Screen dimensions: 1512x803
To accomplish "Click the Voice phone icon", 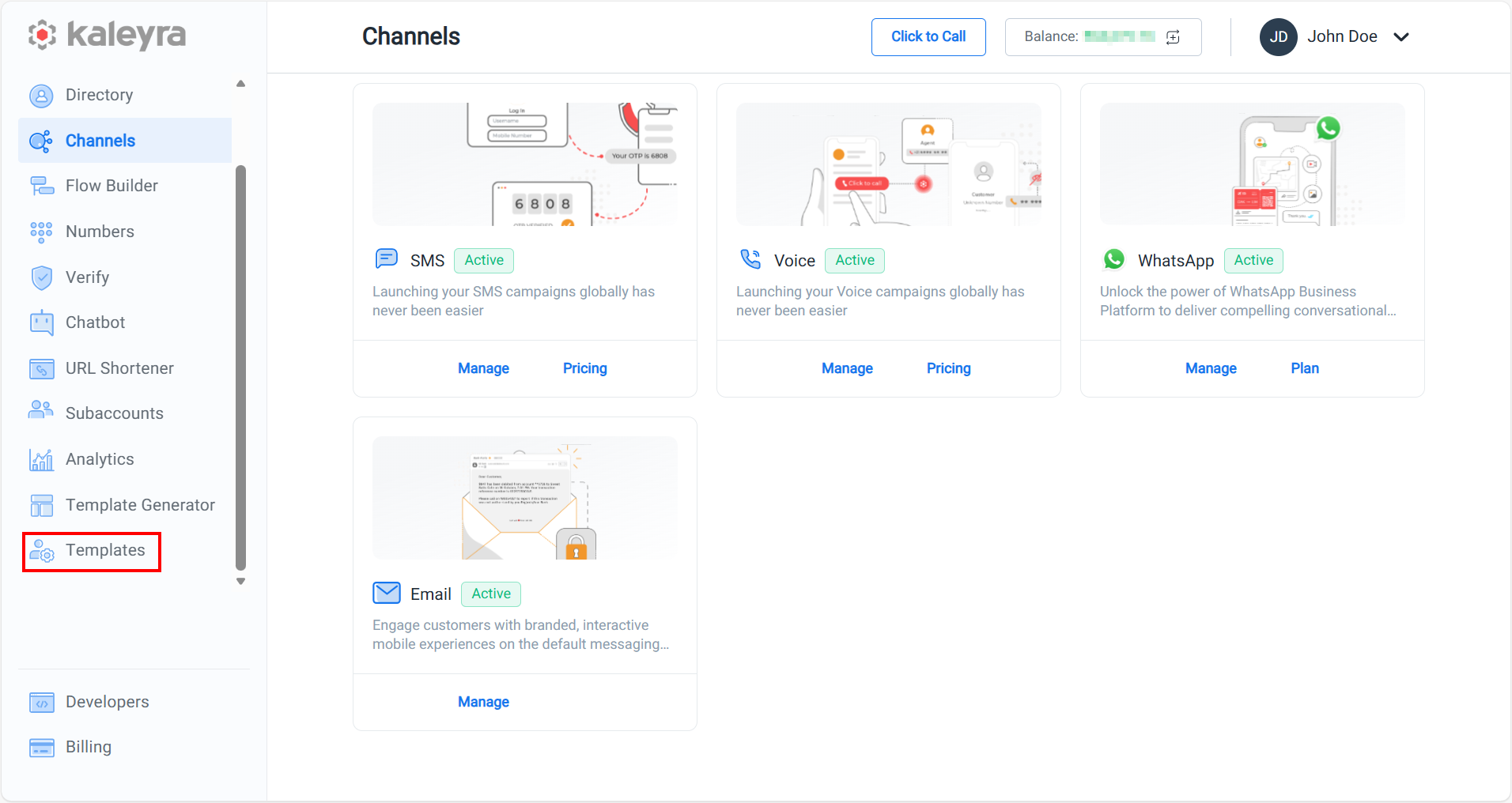I will click(750, 258).
